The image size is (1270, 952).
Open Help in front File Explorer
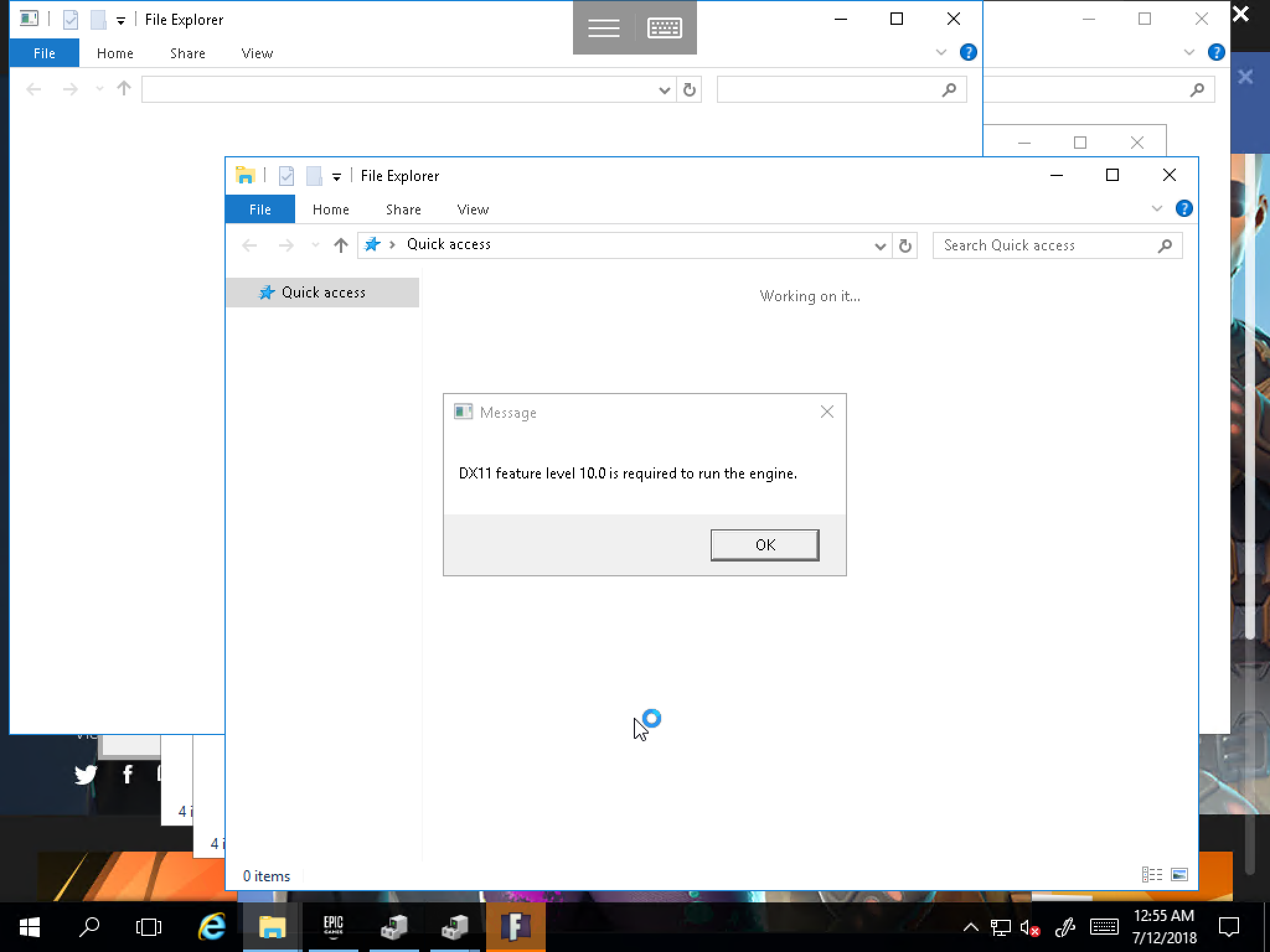(1184, 208)
